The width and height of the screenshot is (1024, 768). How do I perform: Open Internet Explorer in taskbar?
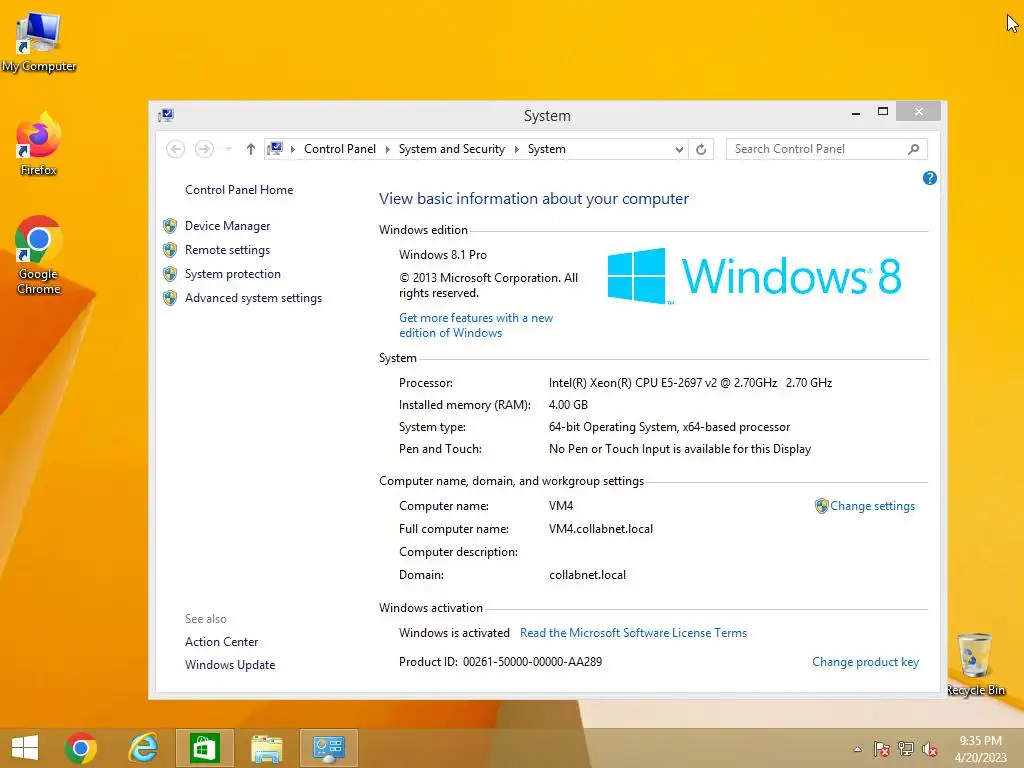(x=143, y=748)
